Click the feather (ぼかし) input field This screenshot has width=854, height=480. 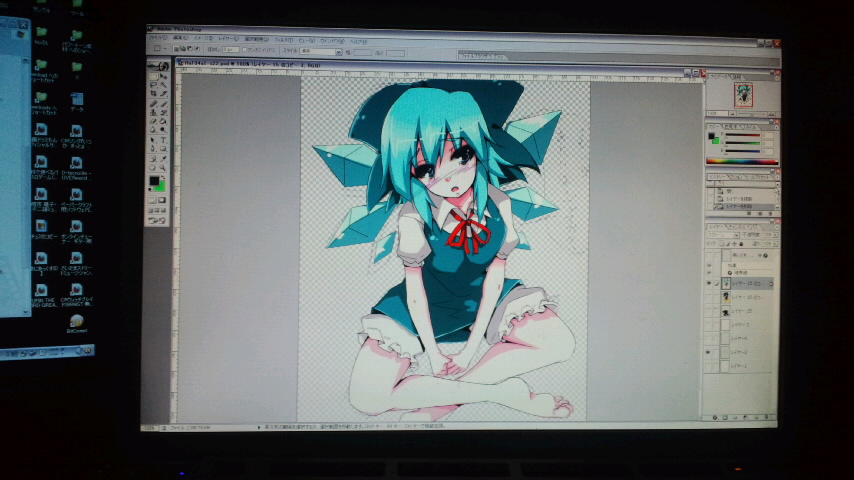point(231,50)
